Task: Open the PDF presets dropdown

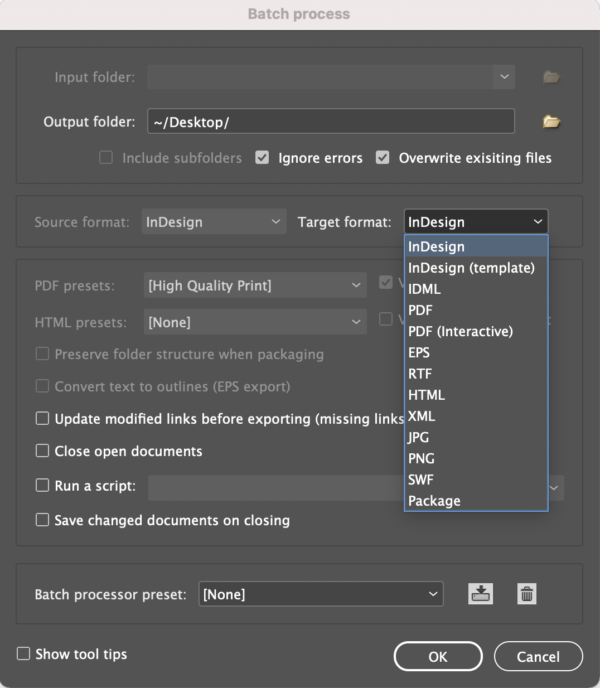Action: click(255, 285)
